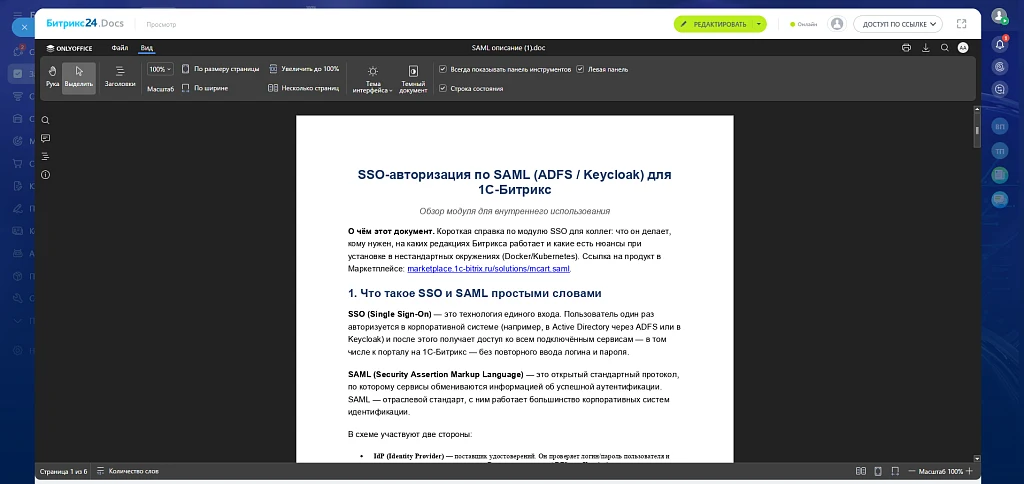Screen dimensions: 1024x484
Task: Open the ВП contact bubble
Action: tap(999, 126)
